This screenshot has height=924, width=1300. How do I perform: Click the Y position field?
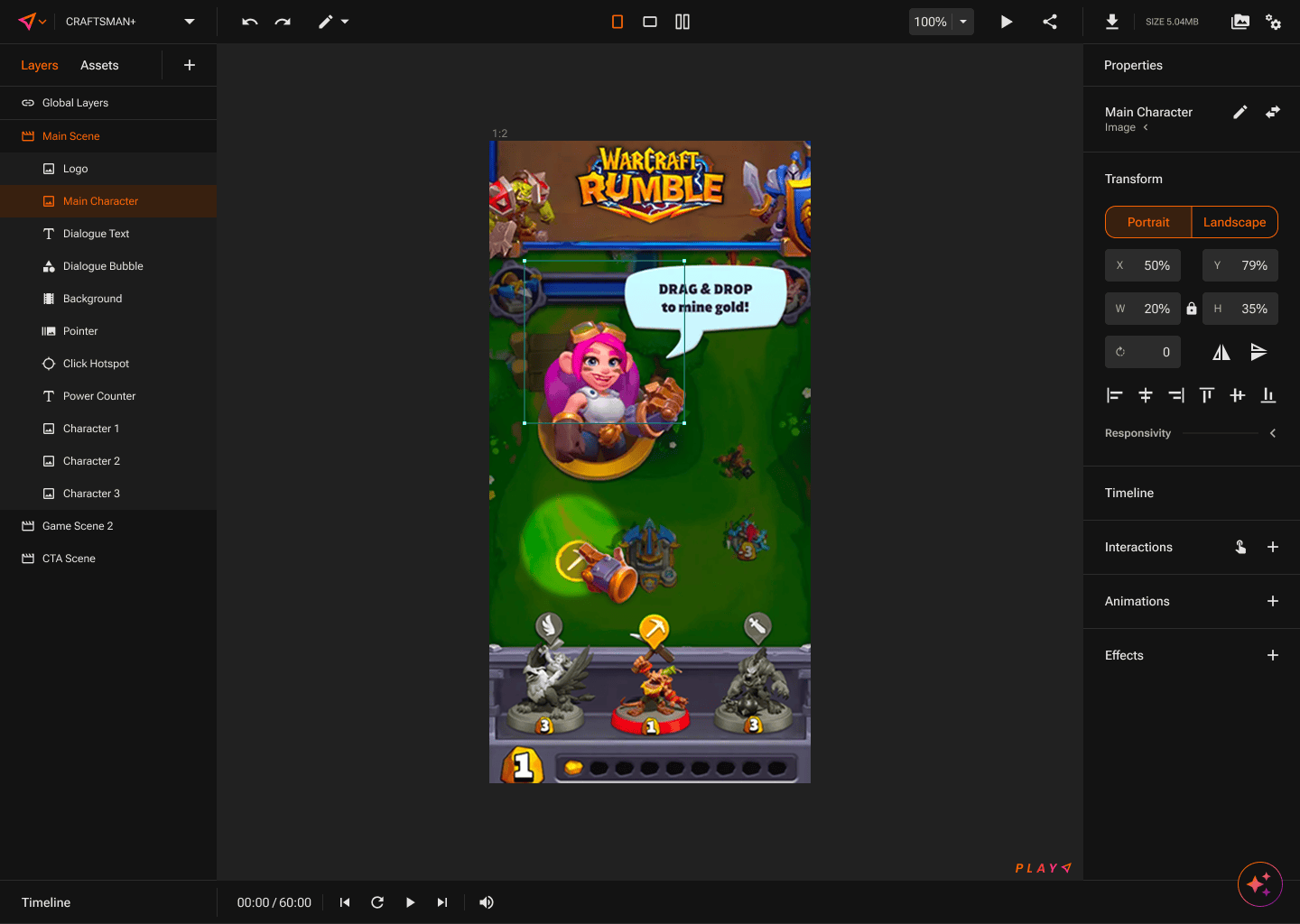tap(1240, 265)
